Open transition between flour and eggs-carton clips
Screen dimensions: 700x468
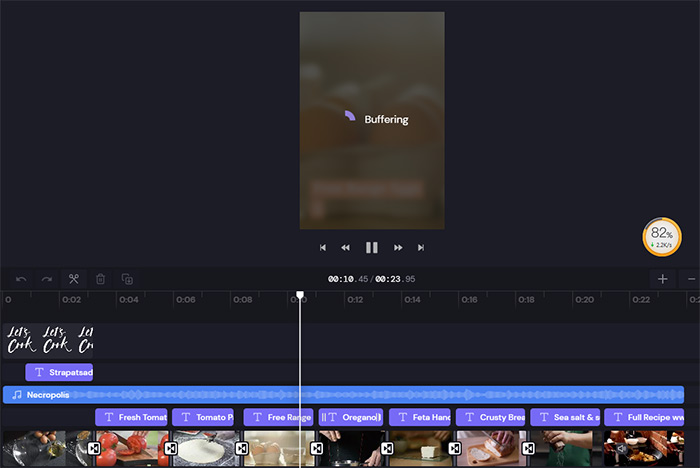[242, 448]
